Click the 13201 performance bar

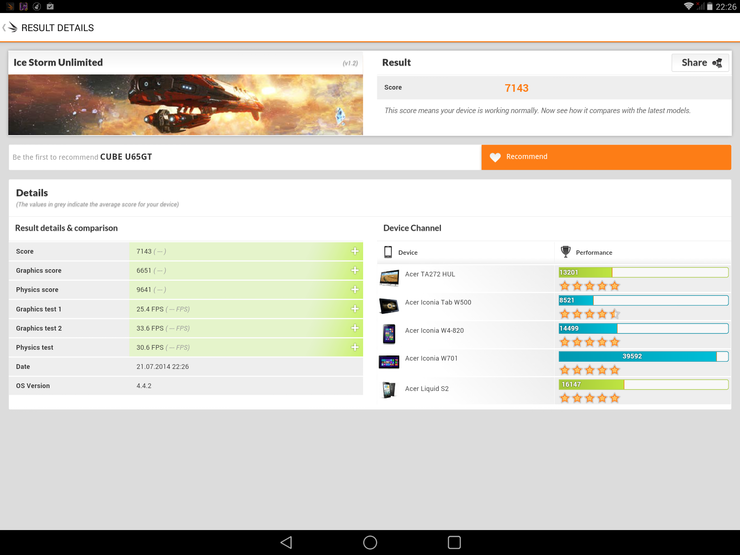point(643,272)
